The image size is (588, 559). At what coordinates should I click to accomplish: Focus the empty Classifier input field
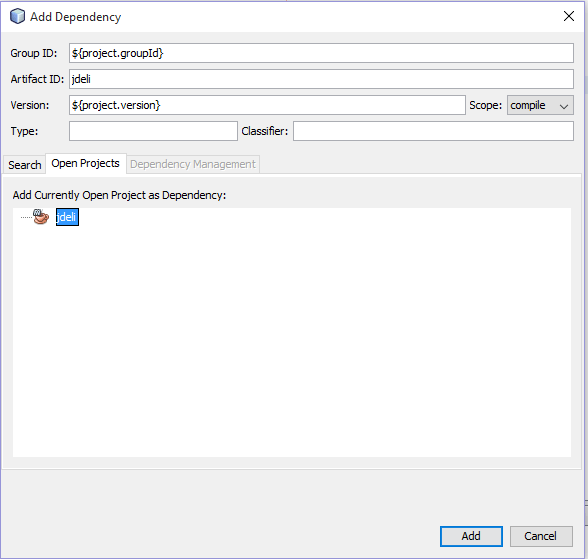coord(433,131)
